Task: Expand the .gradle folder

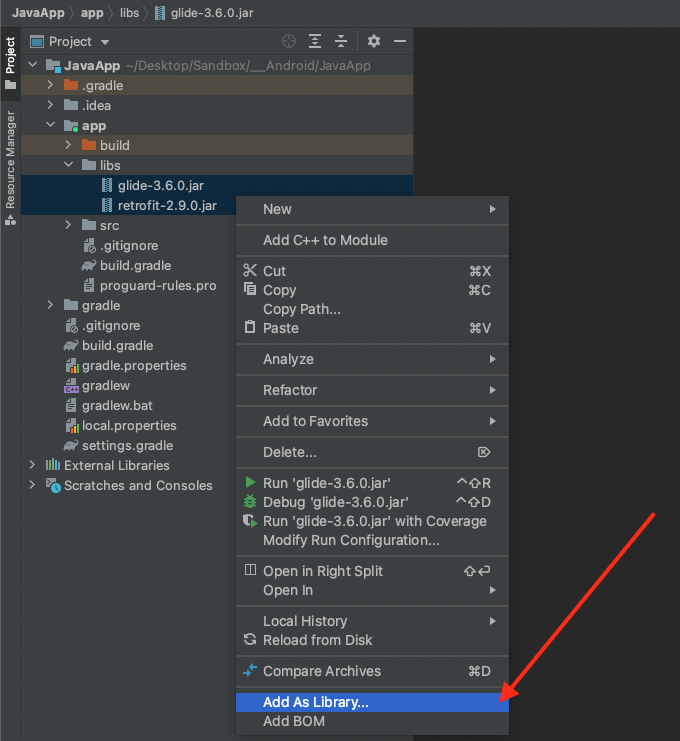Action: [51, 85]
